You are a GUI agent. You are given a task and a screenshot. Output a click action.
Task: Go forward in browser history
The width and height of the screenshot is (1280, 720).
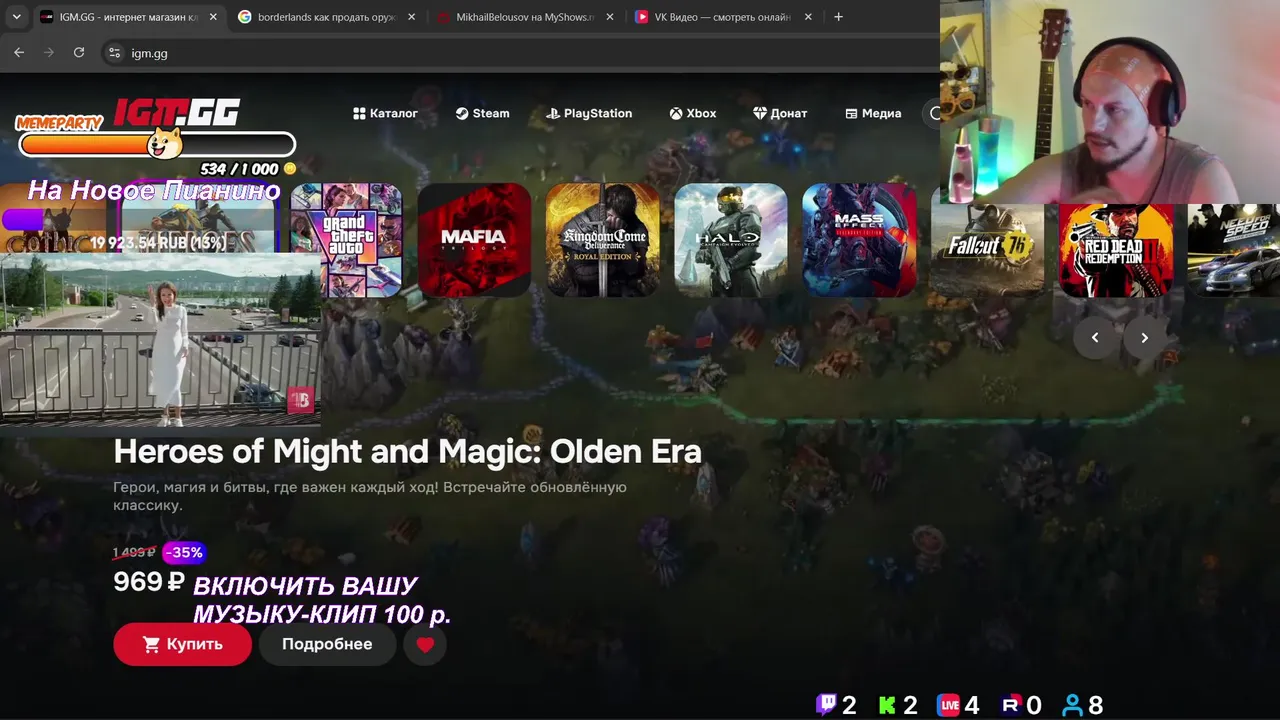point(49,53)
